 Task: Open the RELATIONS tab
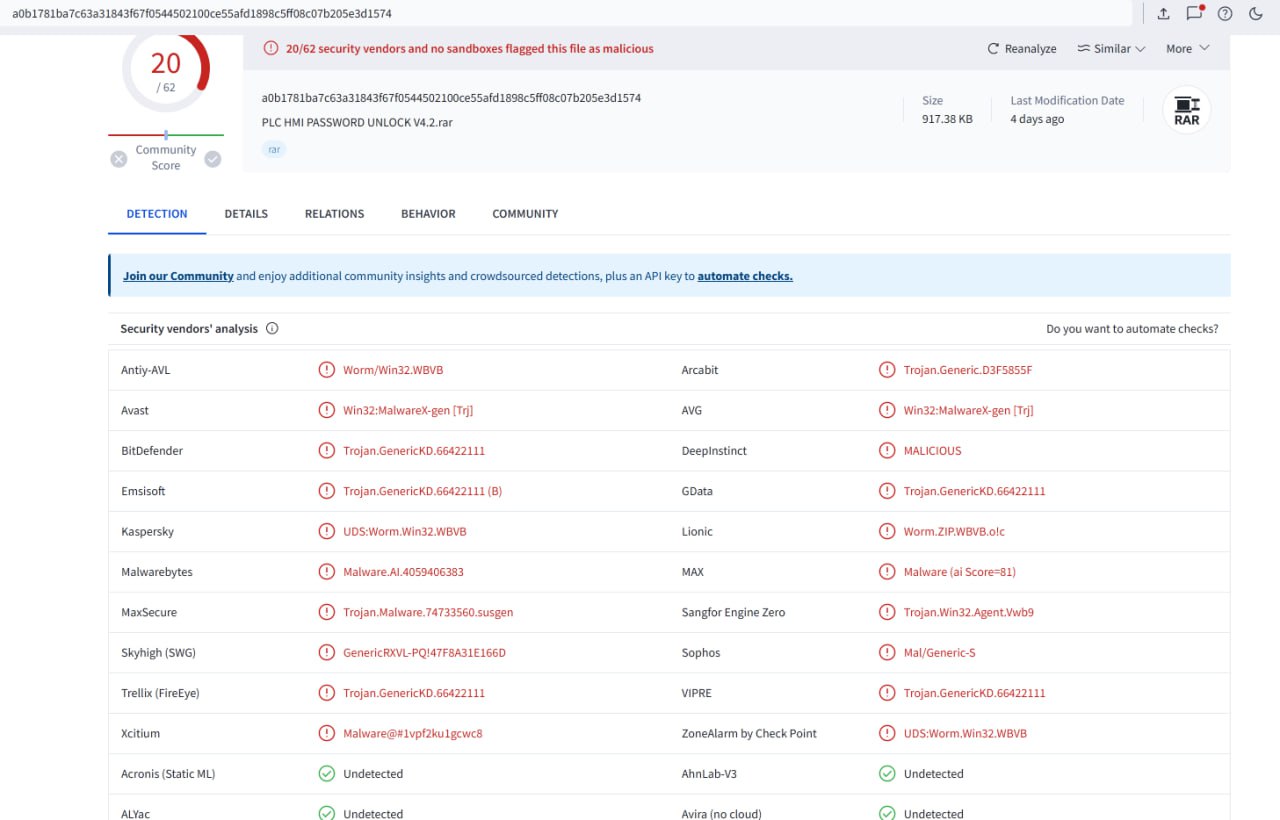point(334,214)
